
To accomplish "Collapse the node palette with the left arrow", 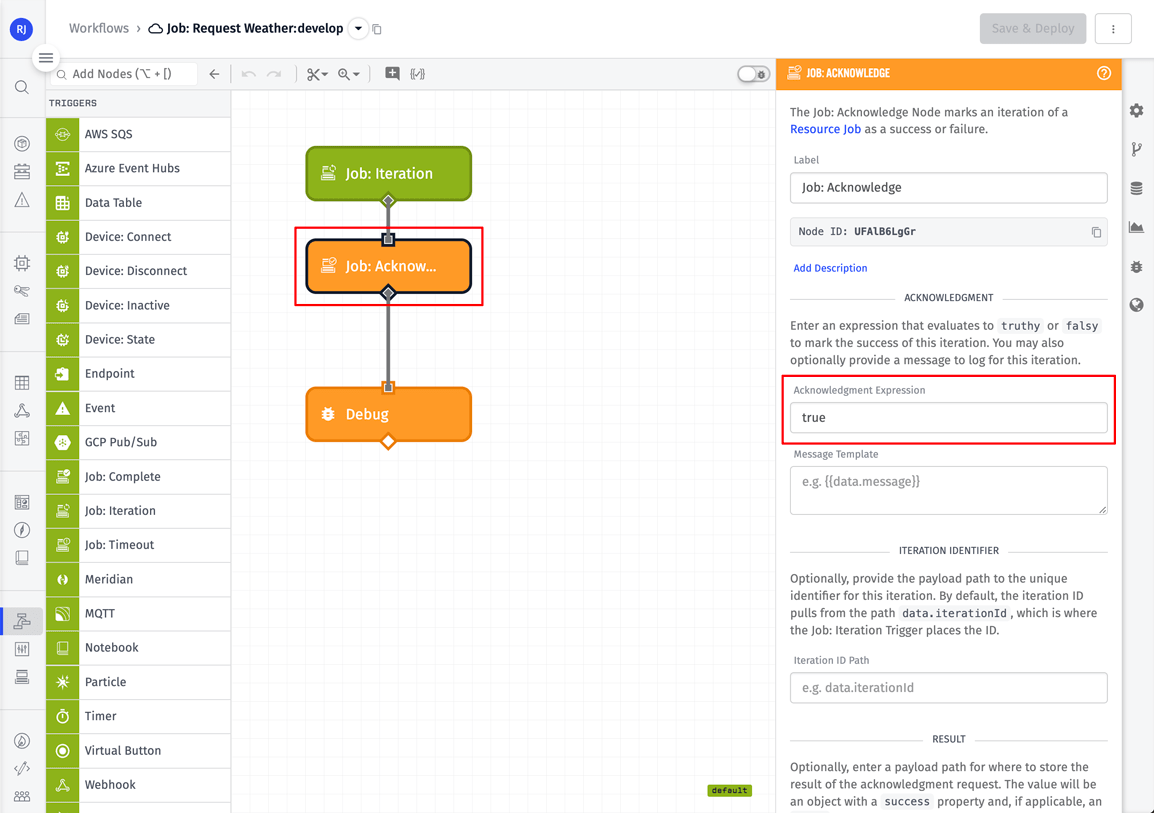I will point(214,74).
